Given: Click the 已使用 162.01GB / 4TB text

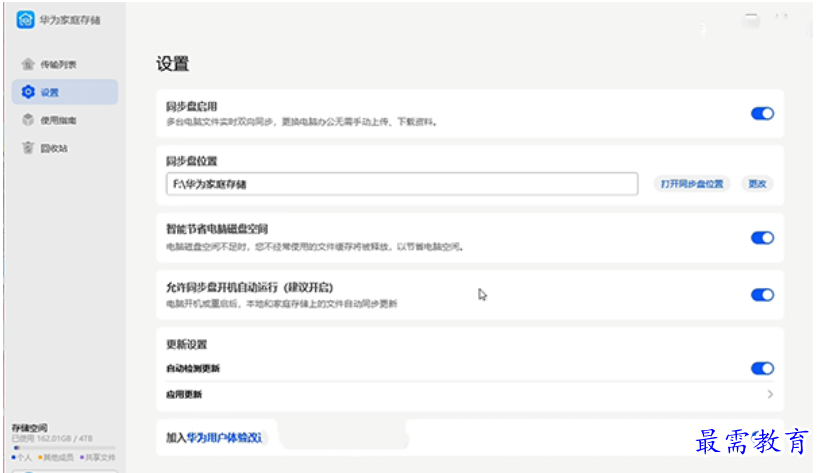Looking at the screenshot, I should tap(52, 439).
